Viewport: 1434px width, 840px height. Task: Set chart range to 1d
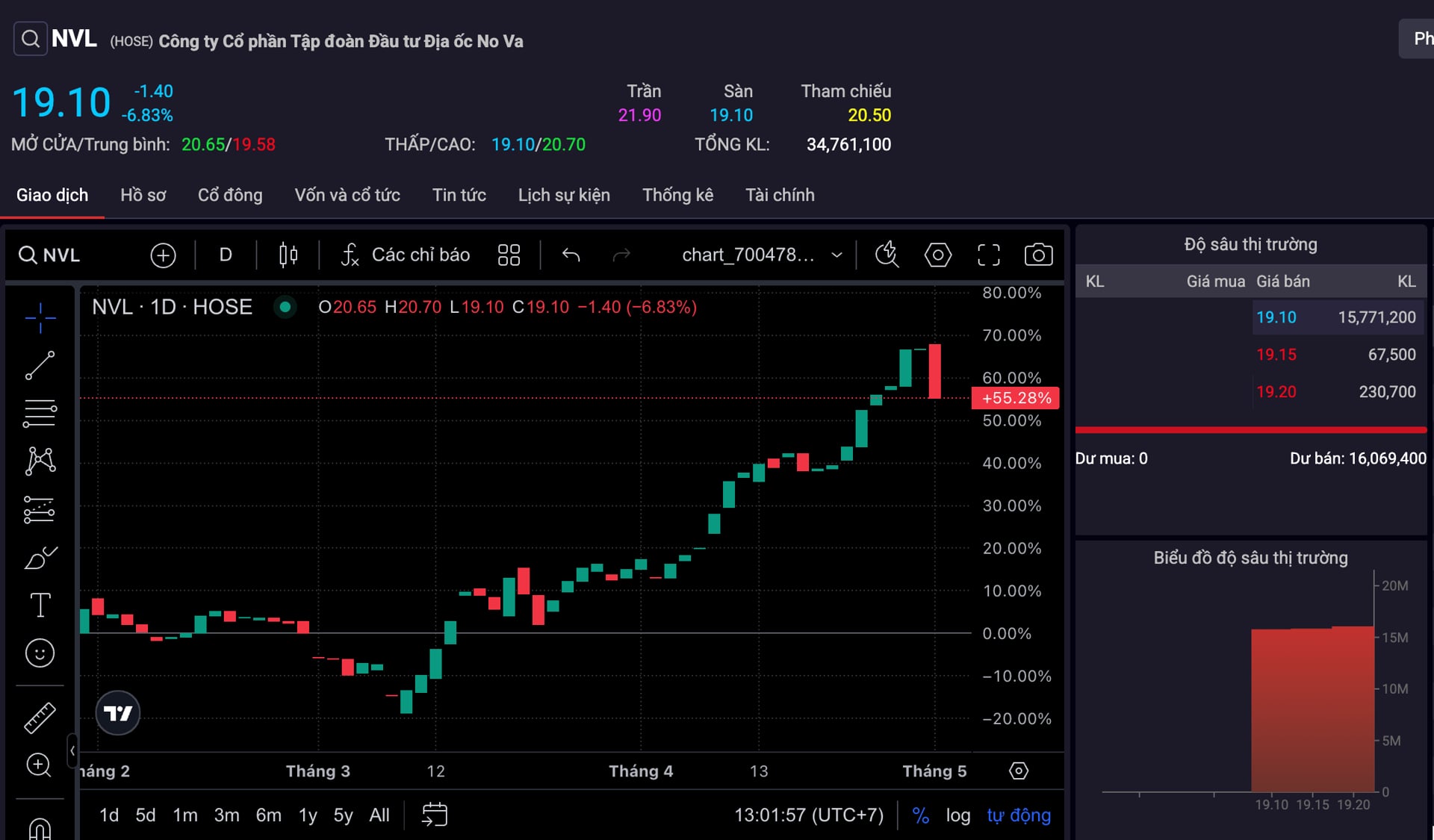tap(109, 815)
